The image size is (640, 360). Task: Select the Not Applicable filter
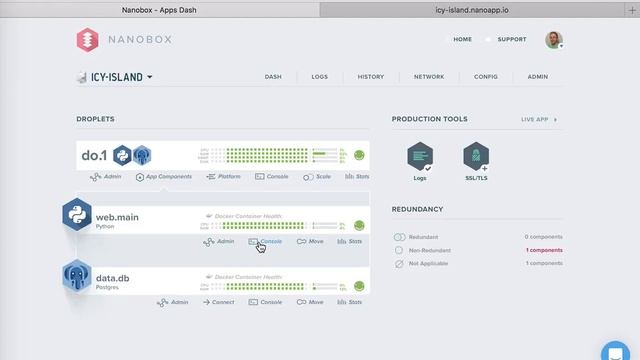421,264
